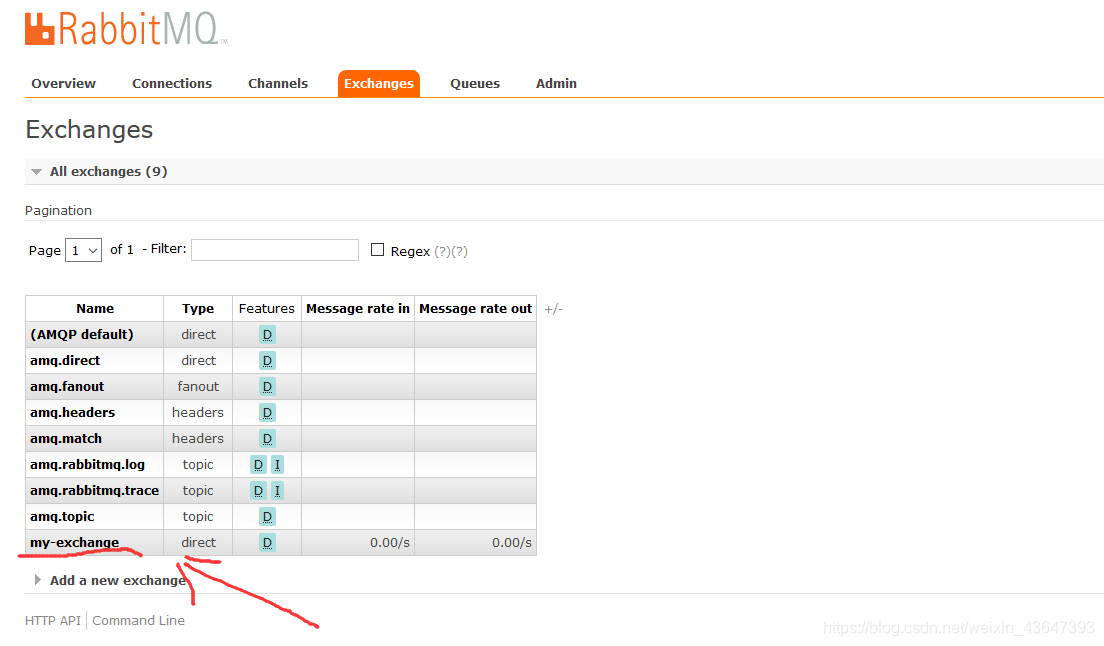
Task: Switch to the Connections tab
Action: [x=172, y=83]
